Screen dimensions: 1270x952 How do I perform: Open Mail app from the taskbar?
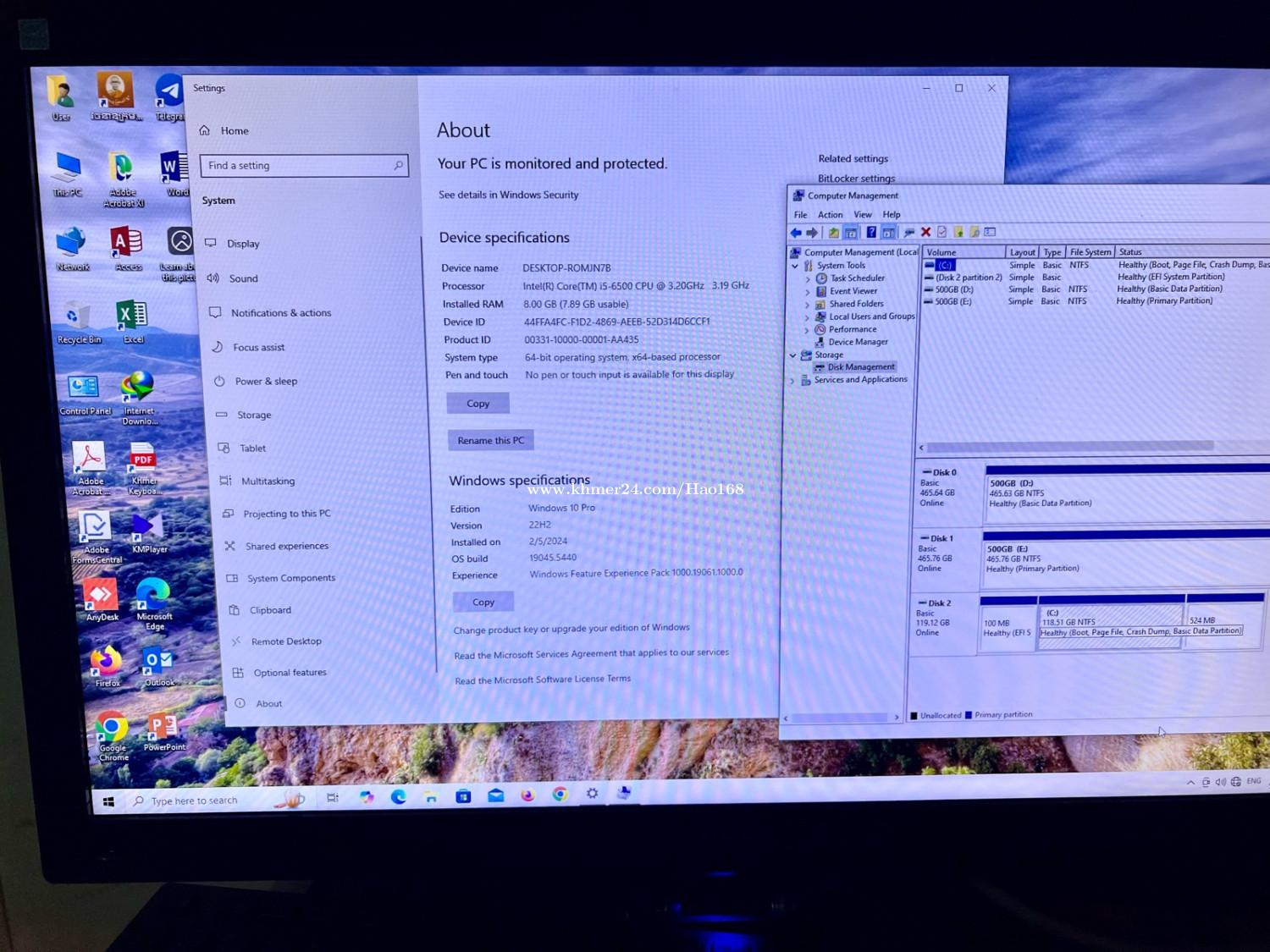(496, 795)
